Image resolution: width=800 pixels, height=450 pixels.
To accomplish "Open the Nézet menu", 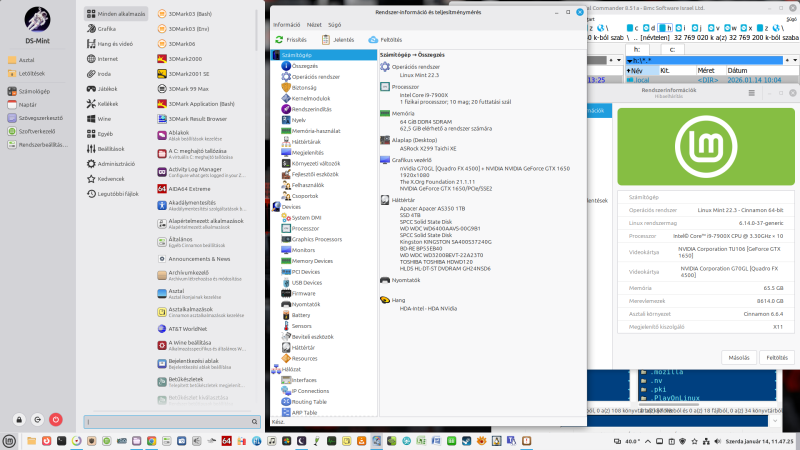I will click(314, 24).
